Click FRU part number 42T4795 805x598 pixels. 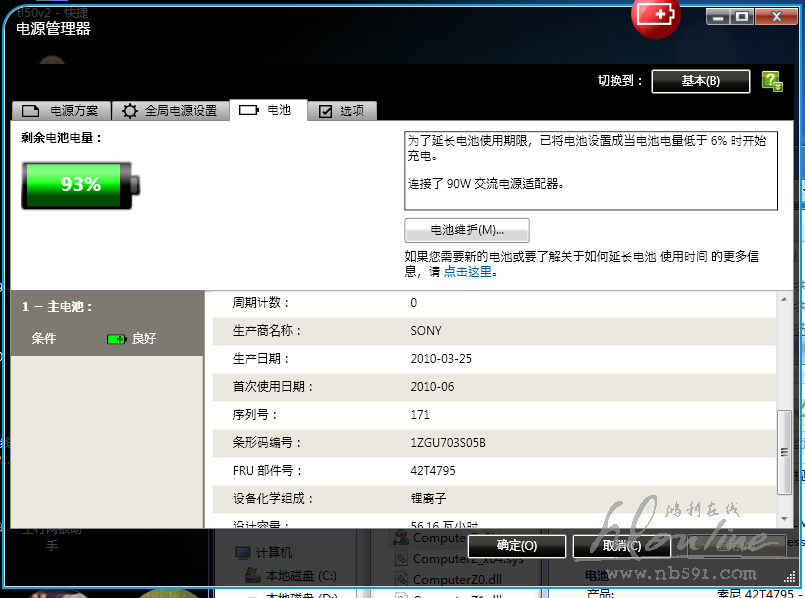point(433,471)
